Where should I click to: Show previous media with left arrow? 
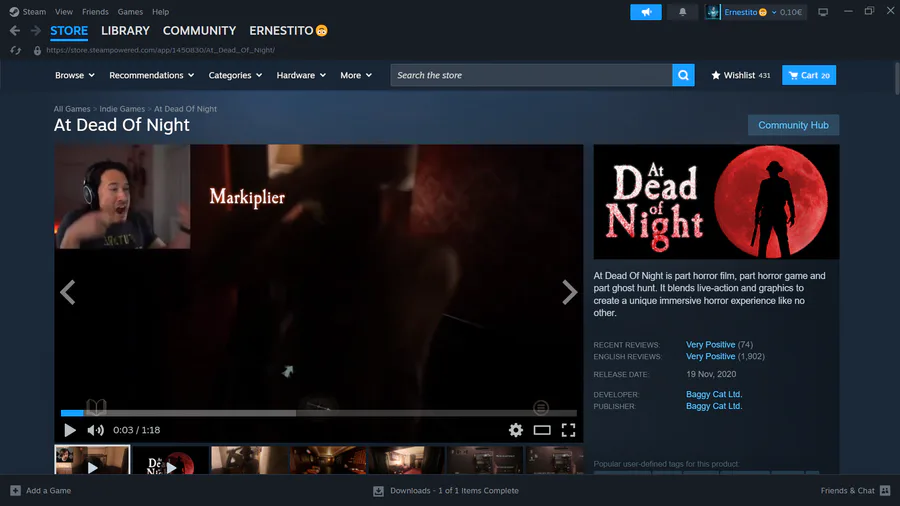point(68,293)
